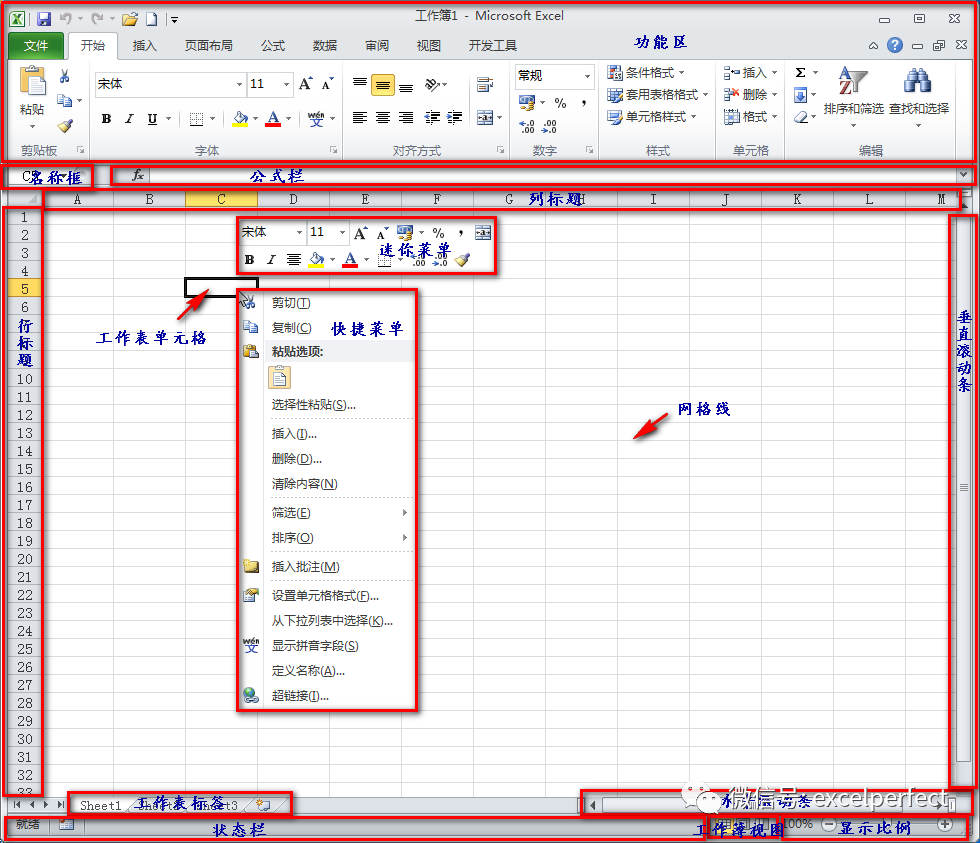980x843 pixels.
Task: Click the Insert Worksheet icon next to sheet tabs
Action: (263, 805)
